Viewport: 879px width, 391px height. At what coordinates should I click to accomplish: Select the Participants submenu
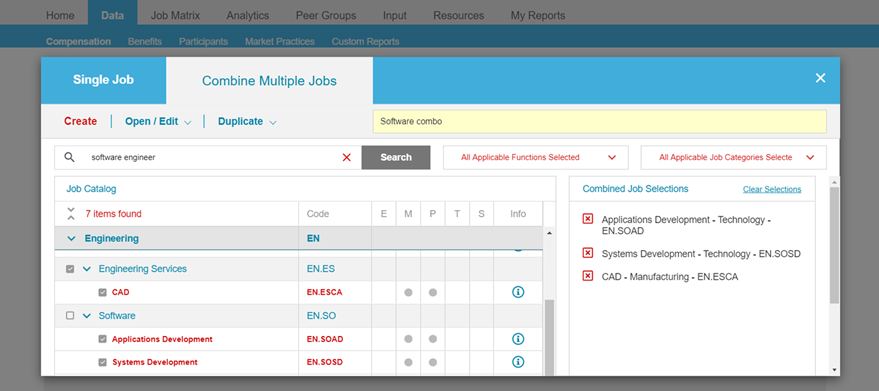pos(203,42)
